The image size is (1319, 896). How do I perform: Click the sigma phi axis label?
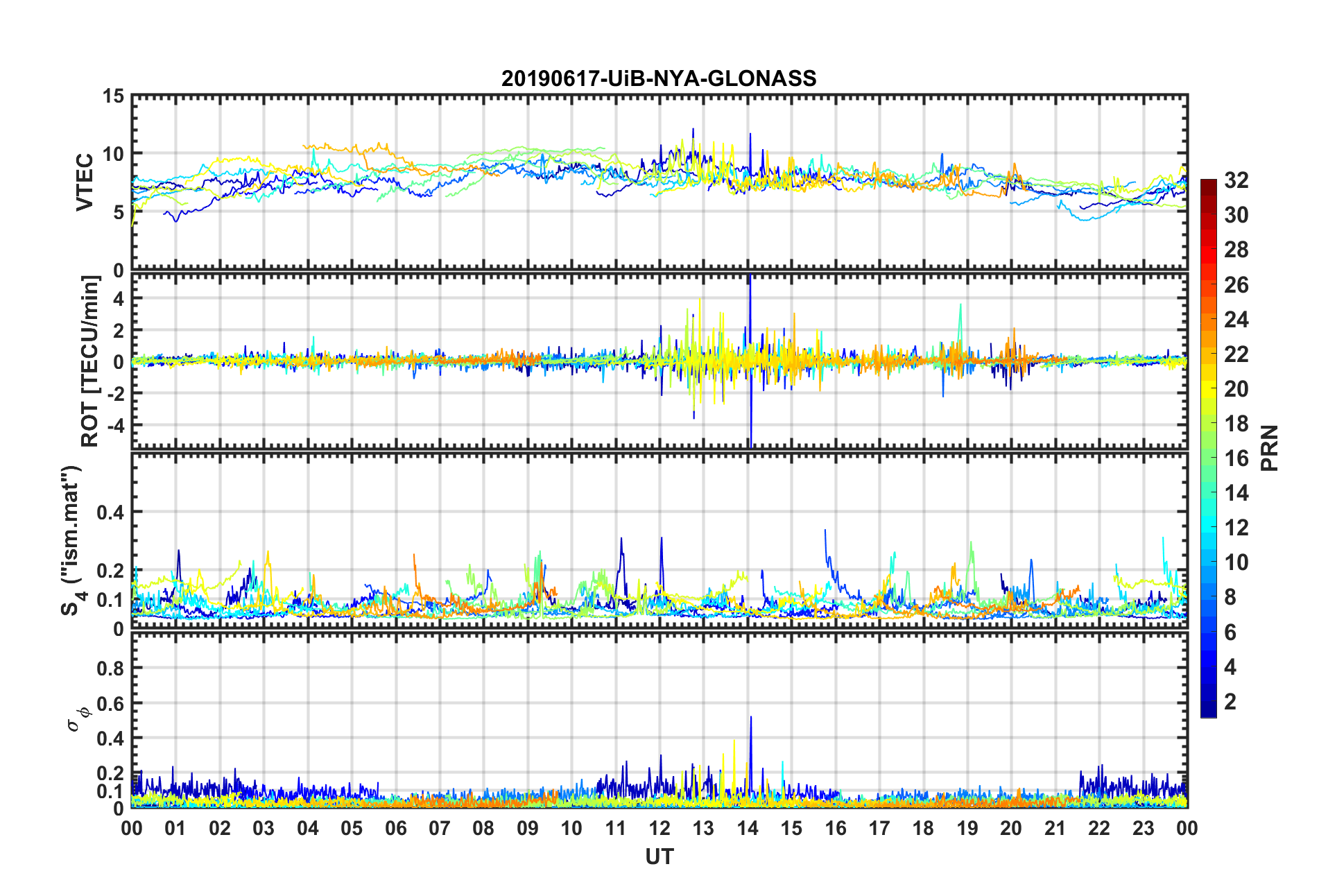click(78, 718)
